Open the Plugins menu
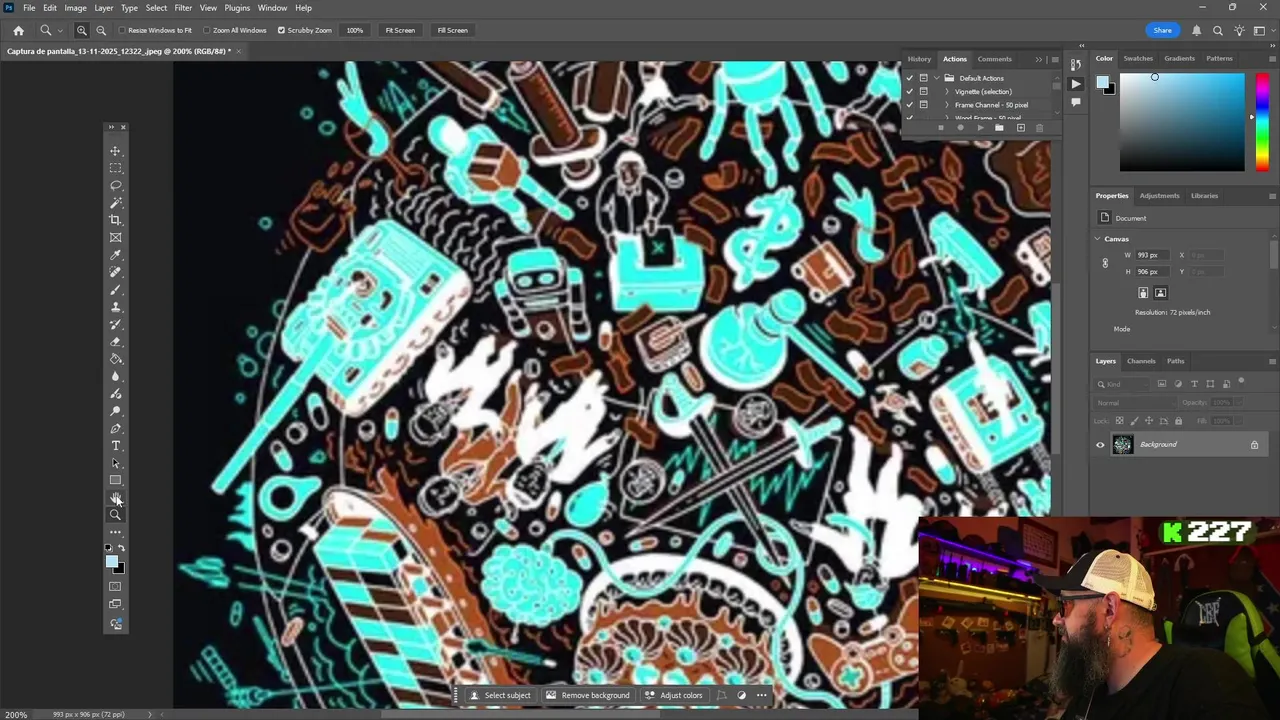This screenshot has height=720, width=1280. (x=237, y=8)
